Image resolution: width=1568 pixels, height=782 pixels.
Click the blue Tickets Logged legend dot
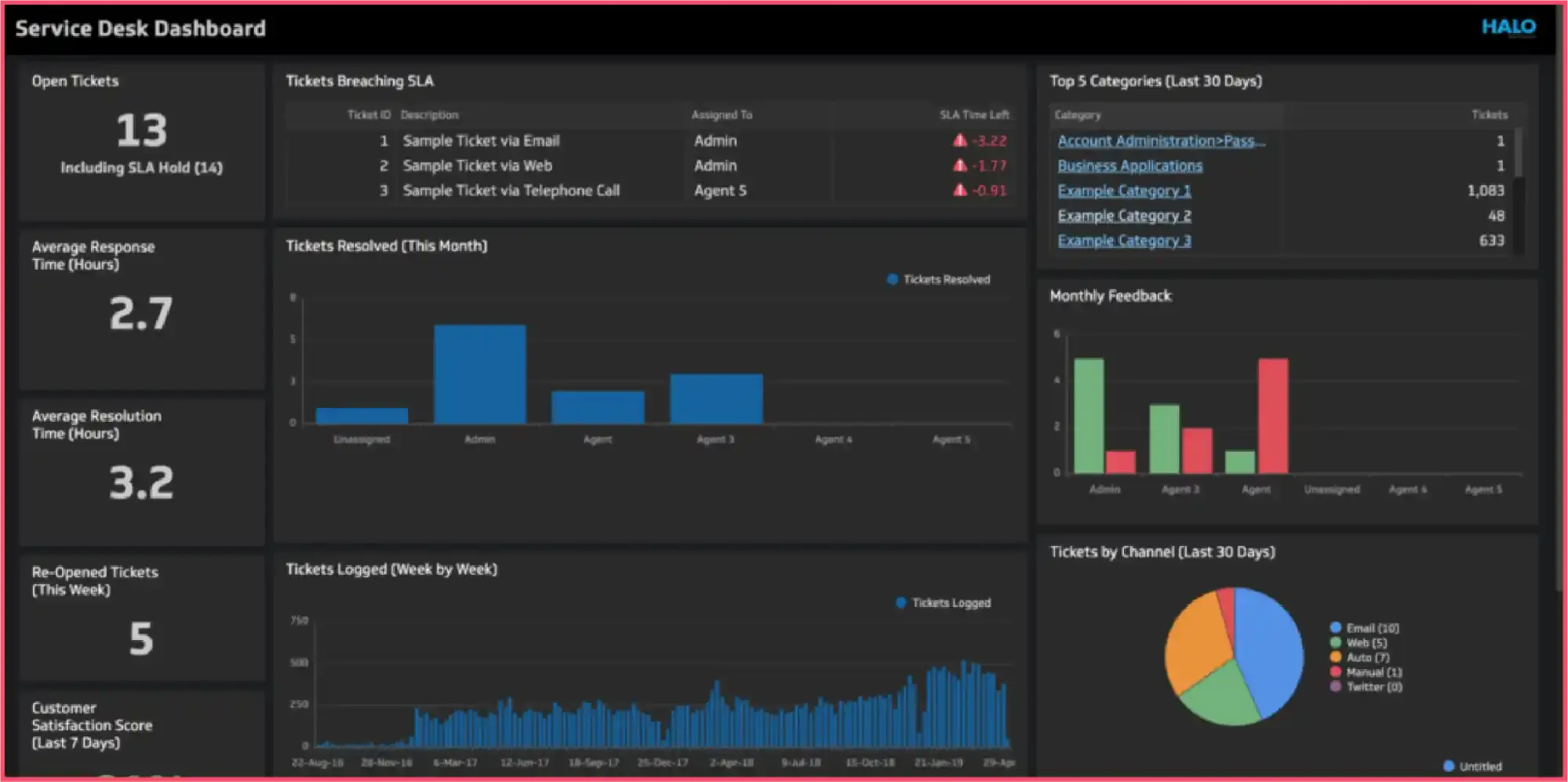click(900, 602)
